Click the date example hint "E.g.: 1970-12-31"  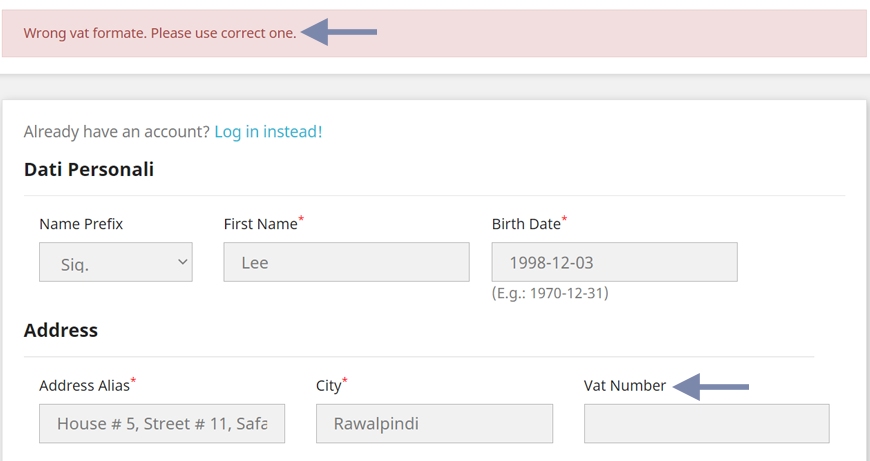(x=550, y=294)
